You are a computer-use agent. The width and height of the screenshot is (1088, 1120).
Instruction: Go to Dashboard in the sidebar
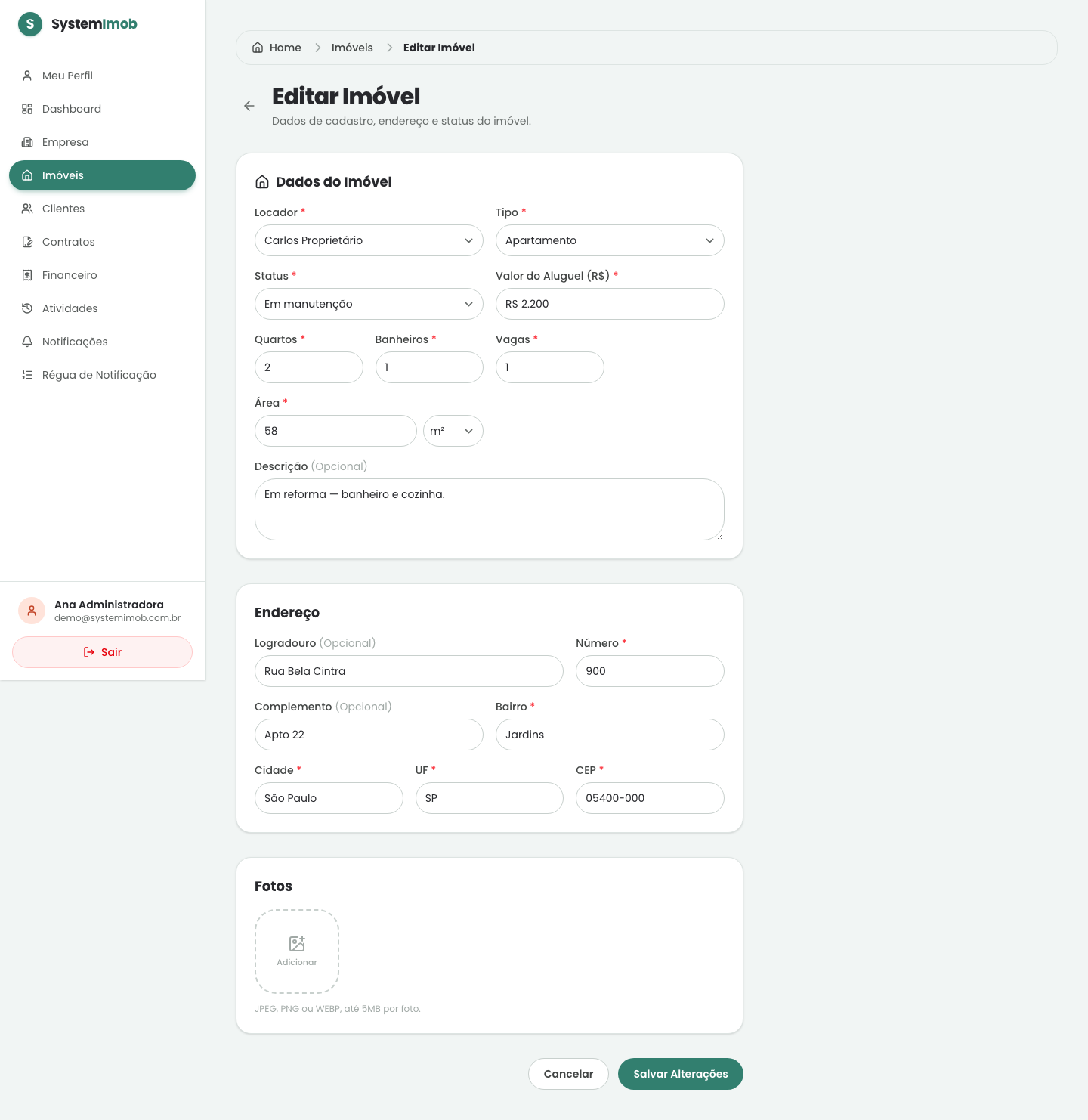[102, 109]
